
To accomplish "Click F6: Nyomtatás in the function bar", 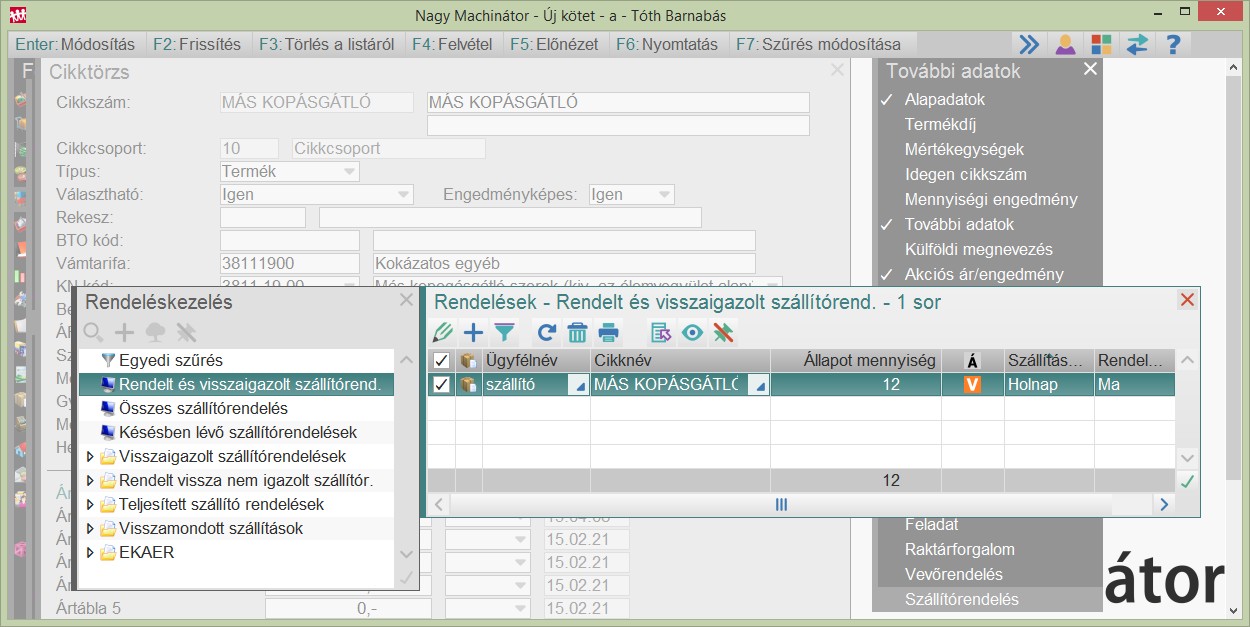I will point(667,44).
